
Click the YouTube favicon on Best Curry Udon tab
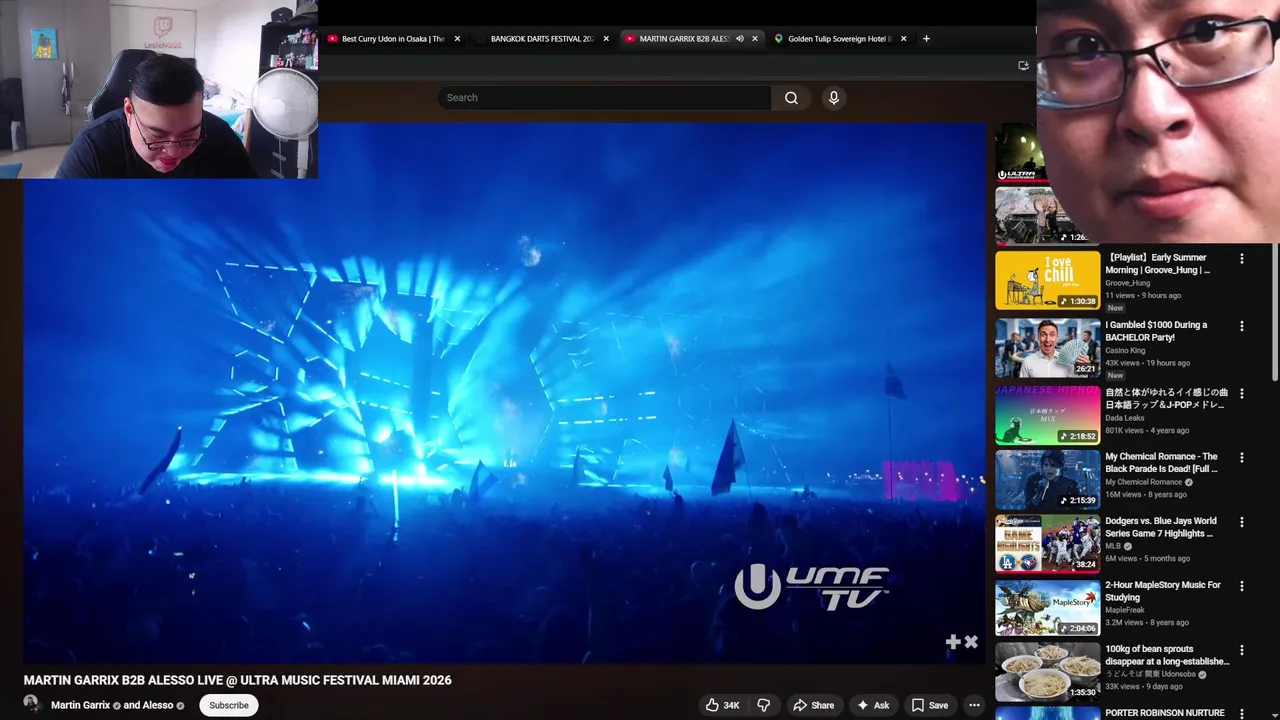point(333,39)
